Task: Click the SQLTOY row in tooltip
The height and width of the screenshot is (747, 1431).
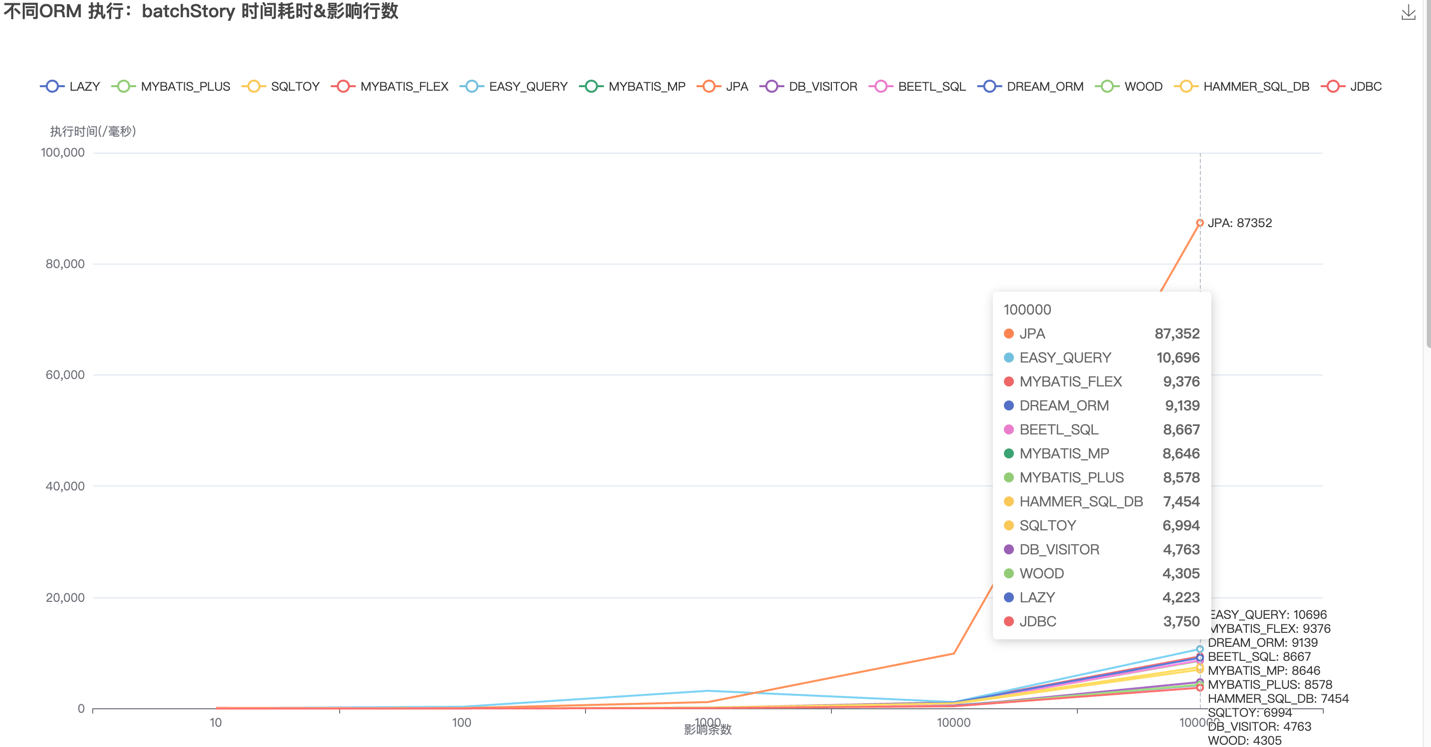Action: [x=1101, y=526]
